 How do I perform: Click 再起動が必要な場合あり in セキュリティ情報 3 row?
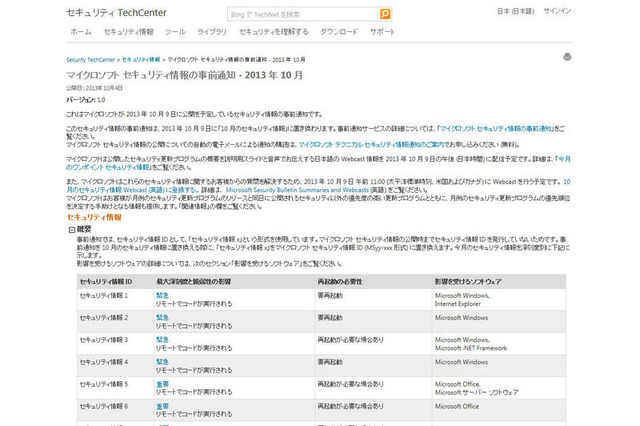click(351, 339)
